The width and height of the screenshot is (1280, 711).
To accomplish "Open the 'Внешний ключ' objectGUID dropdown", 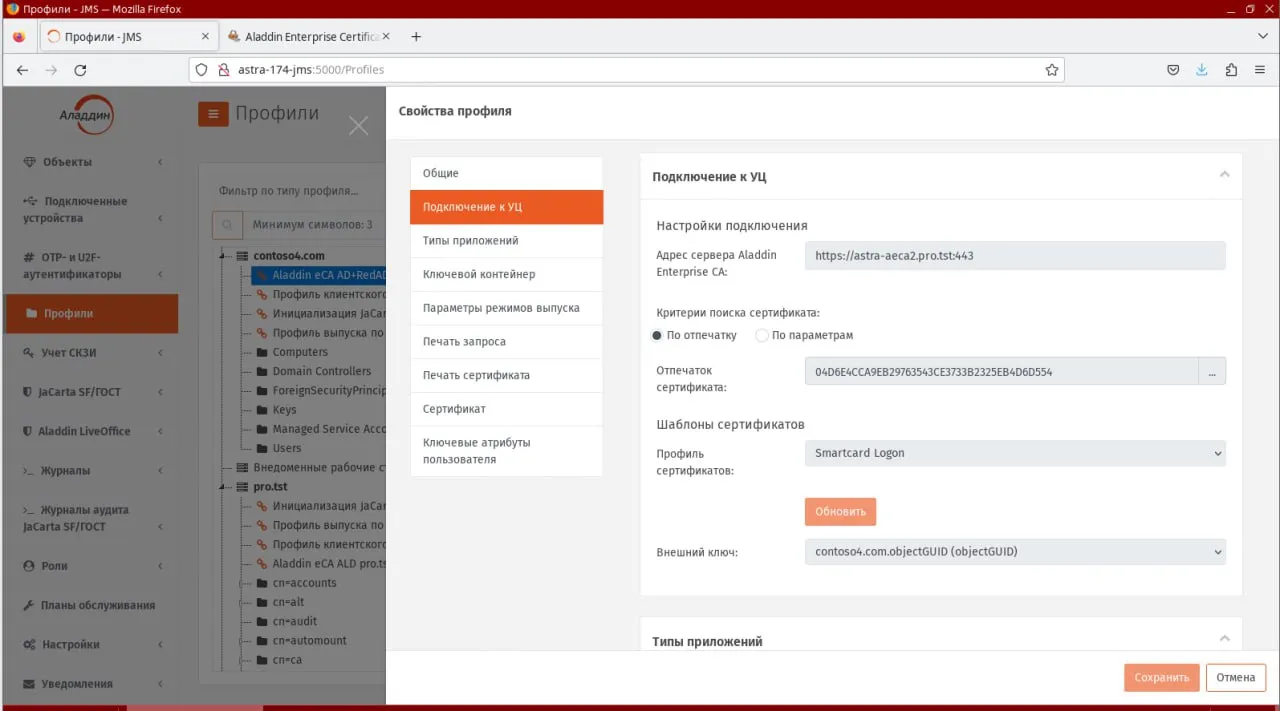I will [x=1015, y=551].
